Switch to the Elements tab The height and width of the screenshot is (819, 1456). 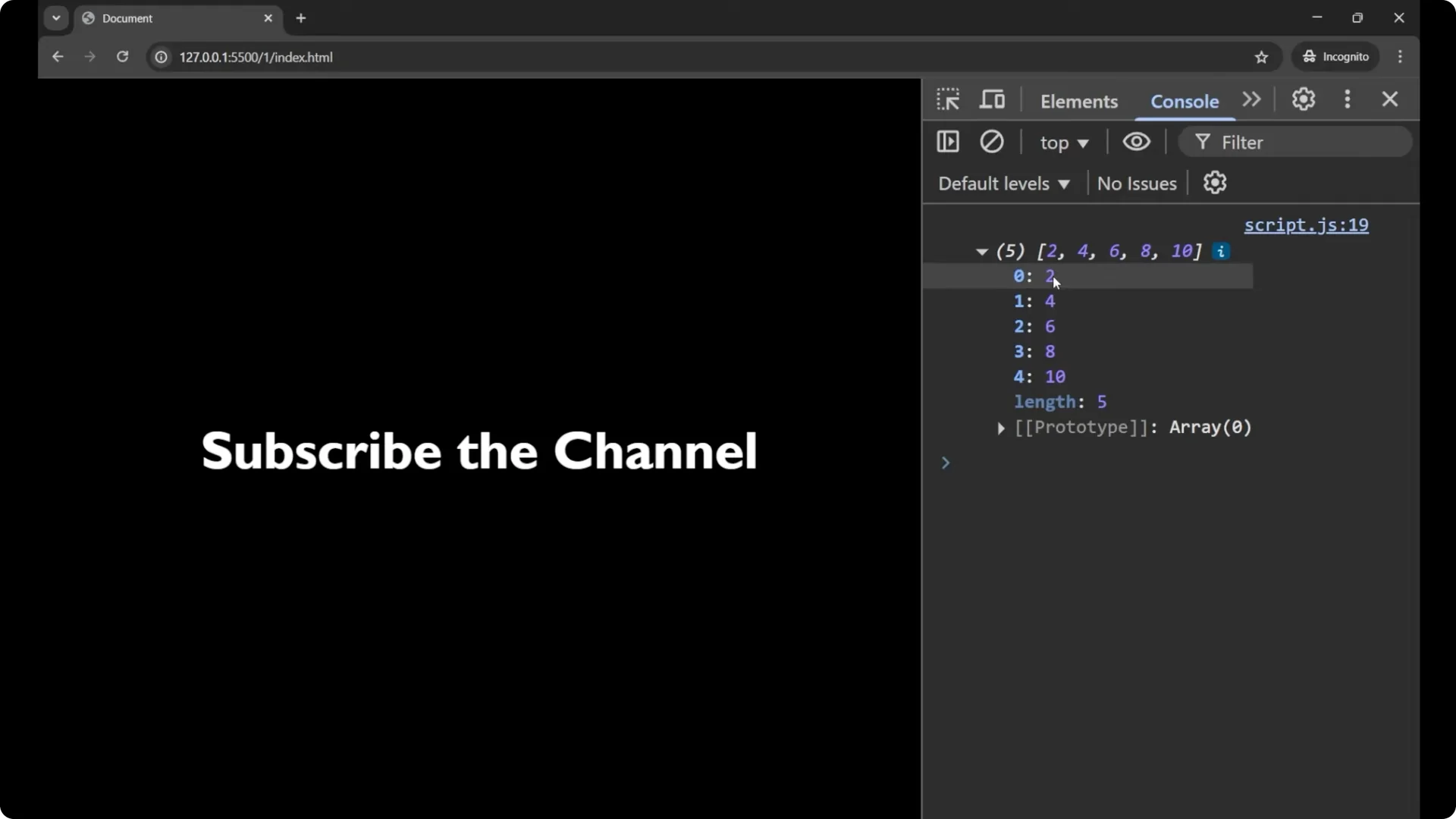point(1079,102)
